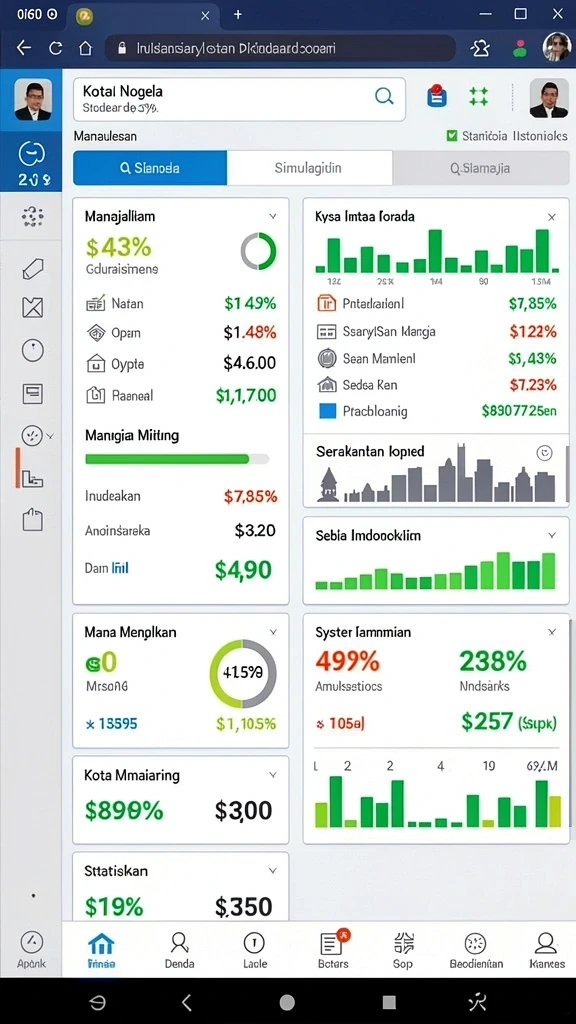Click the Mangia Miitlng green progress bar

point(177,459)
